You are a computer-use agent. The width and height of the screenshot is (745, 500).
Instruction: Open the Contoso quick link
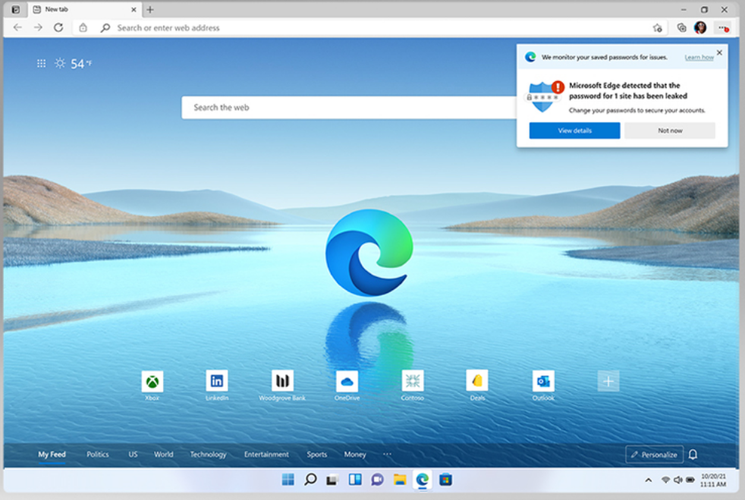[412, 385]
